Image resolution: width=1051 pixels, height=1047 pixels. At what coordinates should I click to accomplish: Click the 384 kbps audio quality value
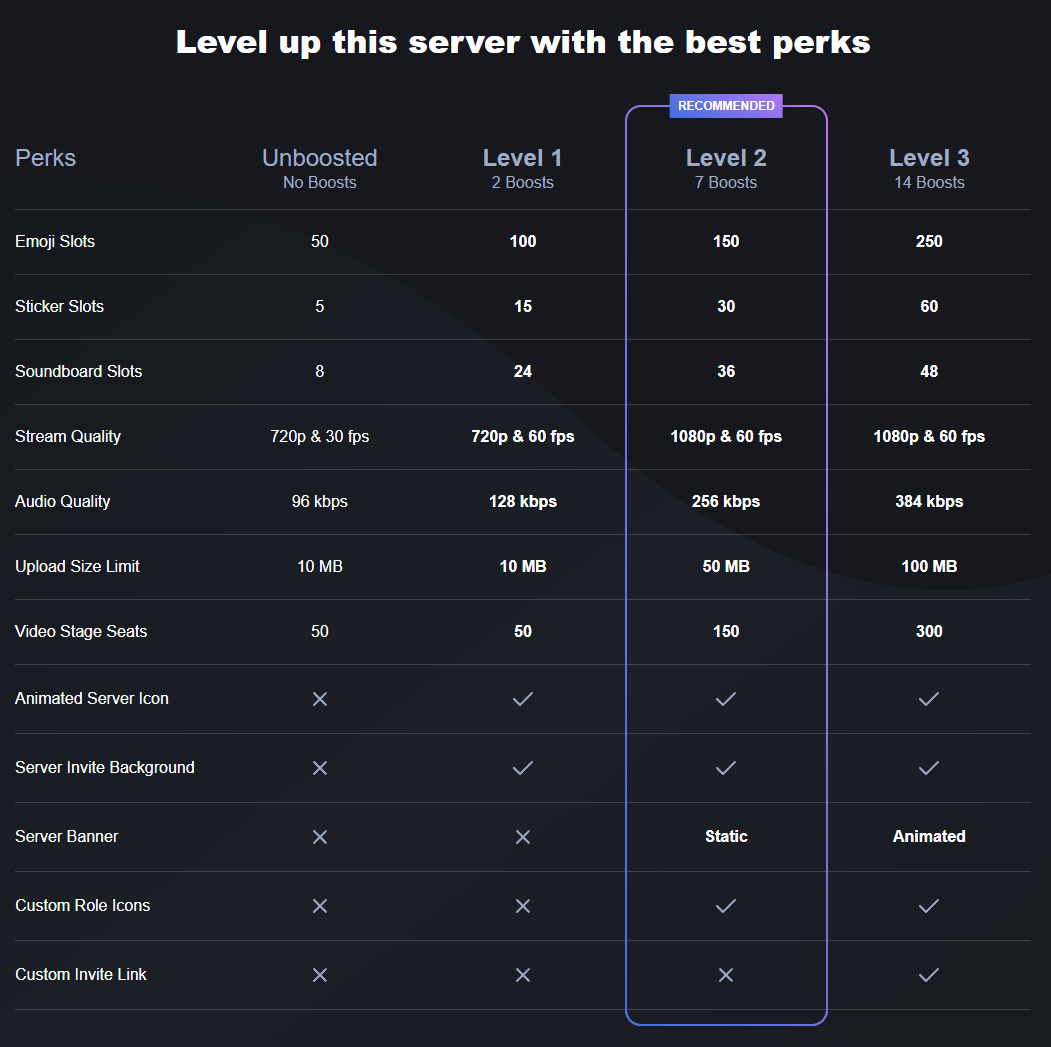(929, 501)
